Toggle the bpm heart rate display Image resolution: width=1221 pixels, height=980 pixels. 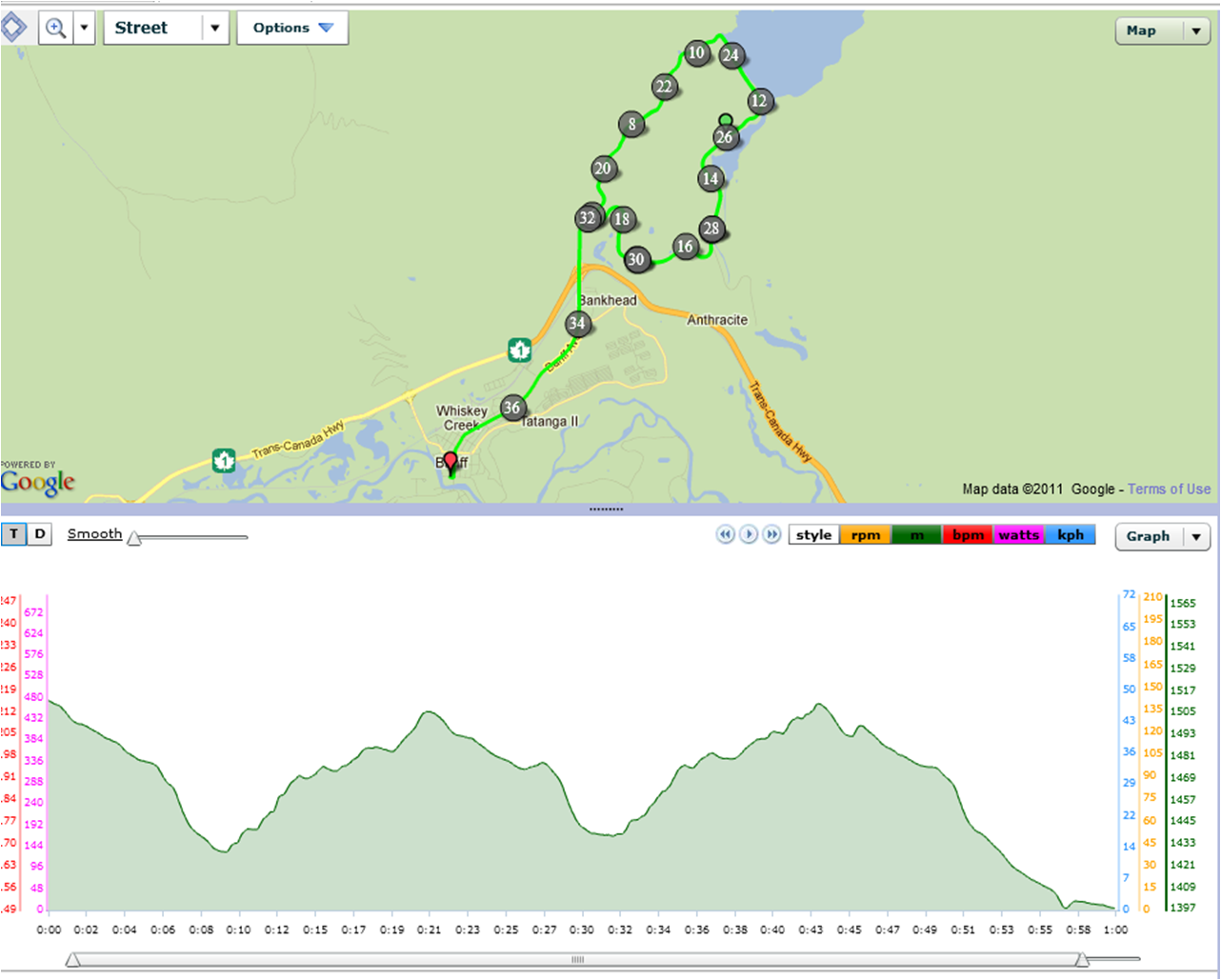click(967, 534)
